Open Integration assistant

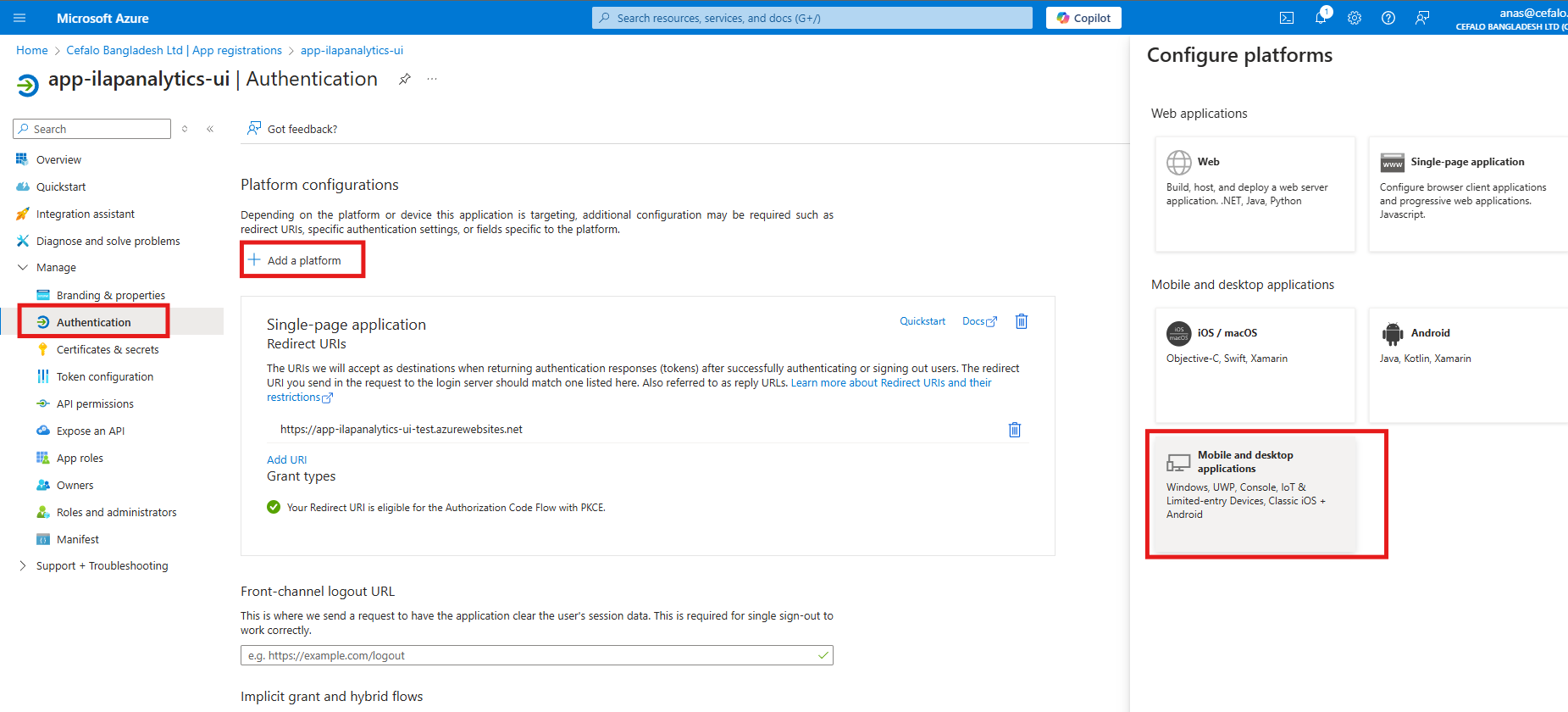click(85, 214)
